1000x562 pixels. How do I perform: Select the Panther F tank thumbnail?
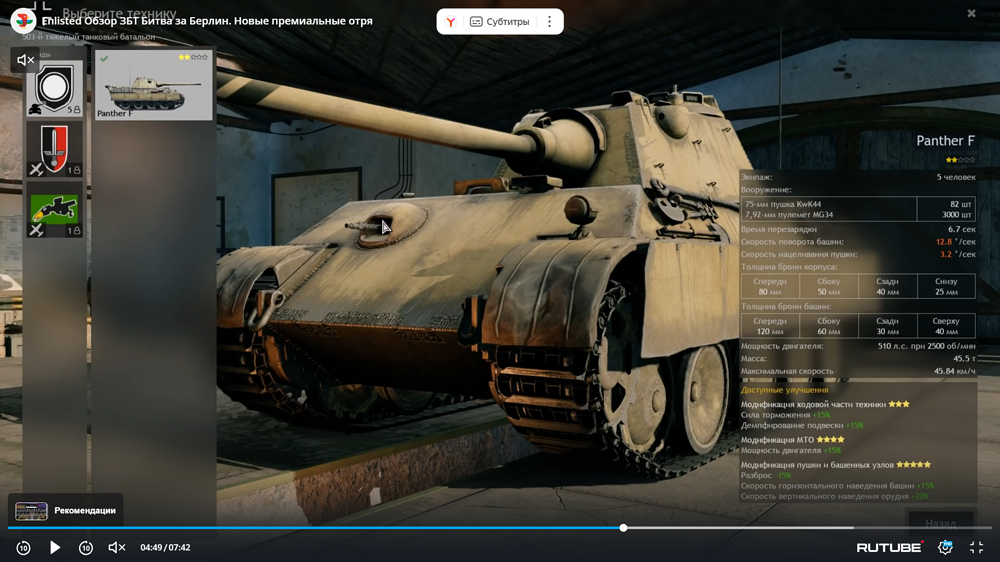coord(153,86)
